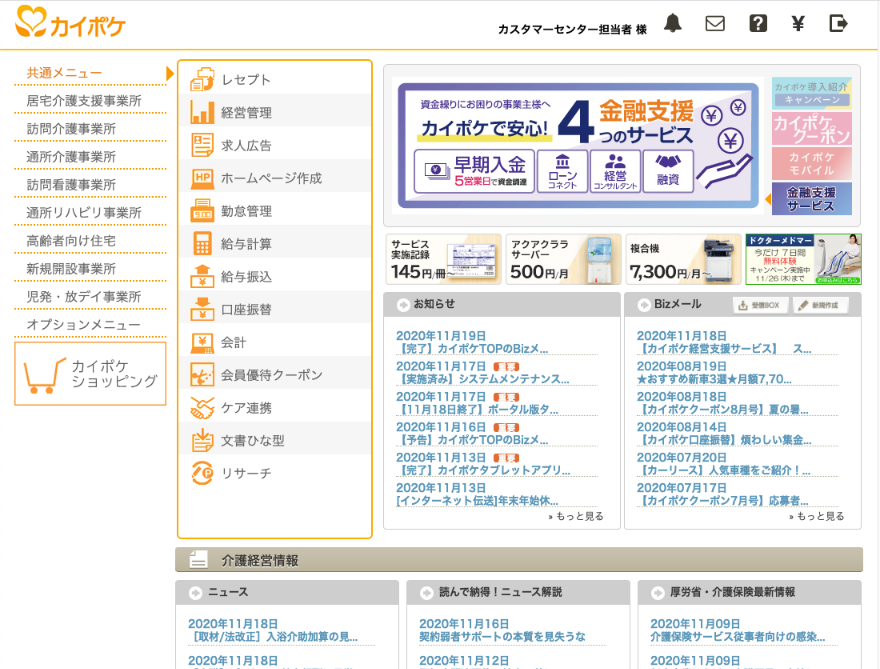The height and width of the screenshot is (669, 880).
Task: Click the お知らせ panel arrow icon
Action: 403,305
